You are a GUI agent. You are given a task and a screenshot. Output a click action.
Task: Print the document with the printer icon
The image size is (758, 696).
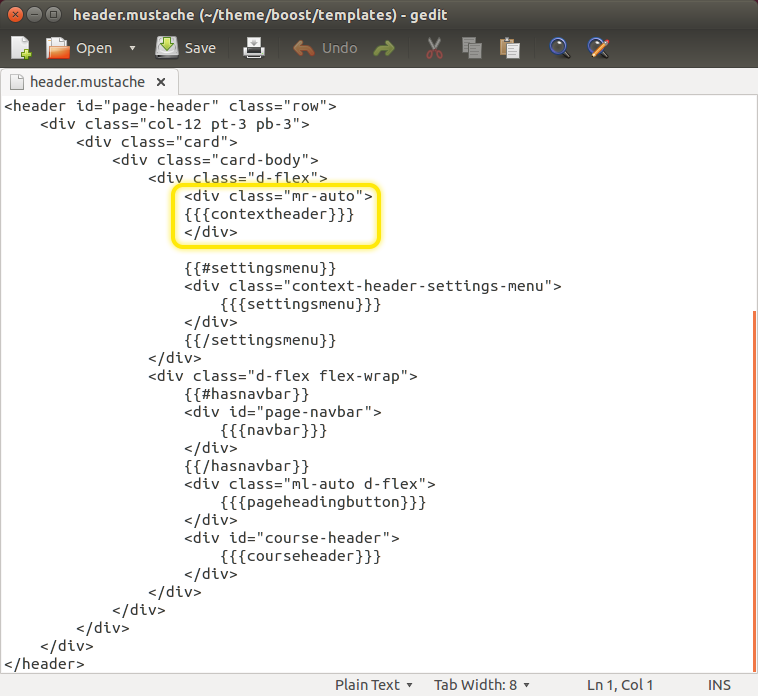[x=254, y=48]
